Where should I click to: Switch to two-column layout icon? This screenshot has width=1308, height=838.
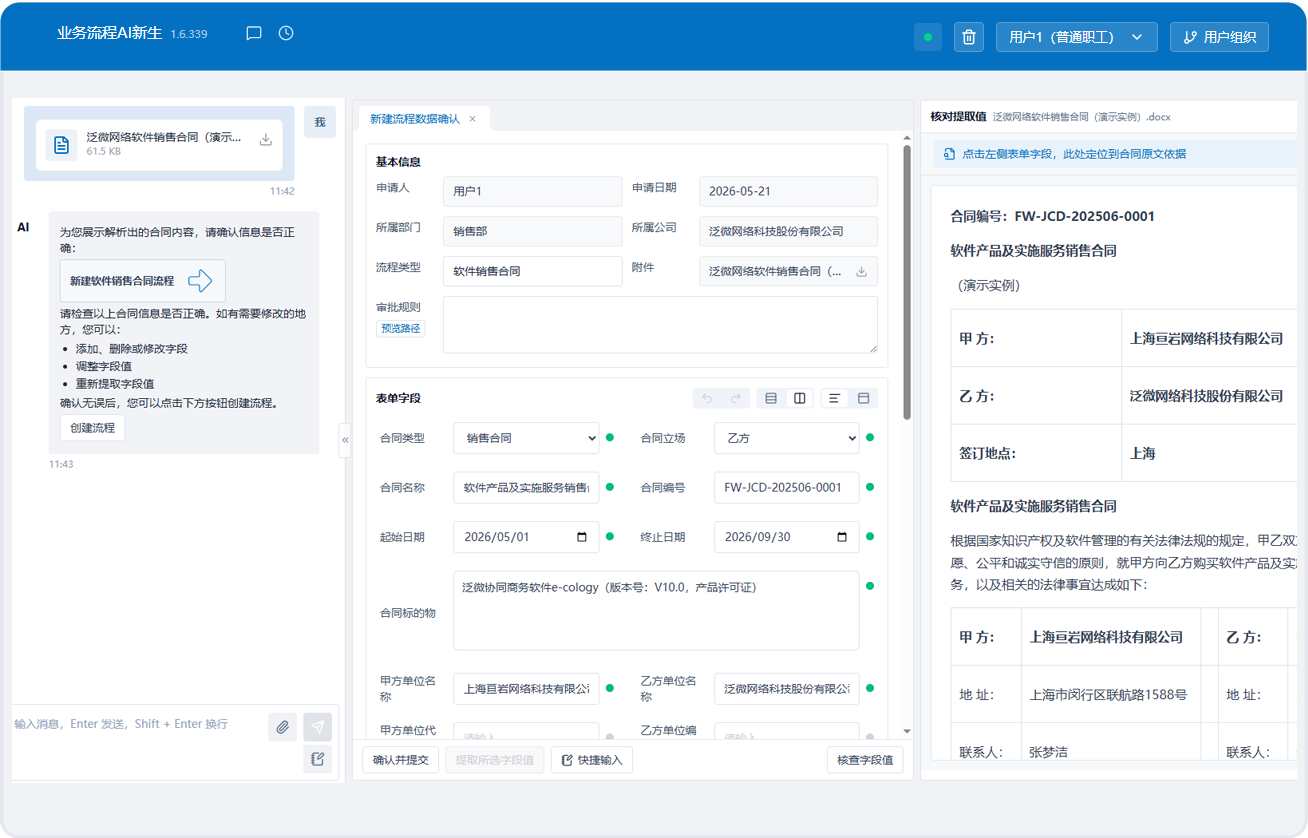pos(799,398)
